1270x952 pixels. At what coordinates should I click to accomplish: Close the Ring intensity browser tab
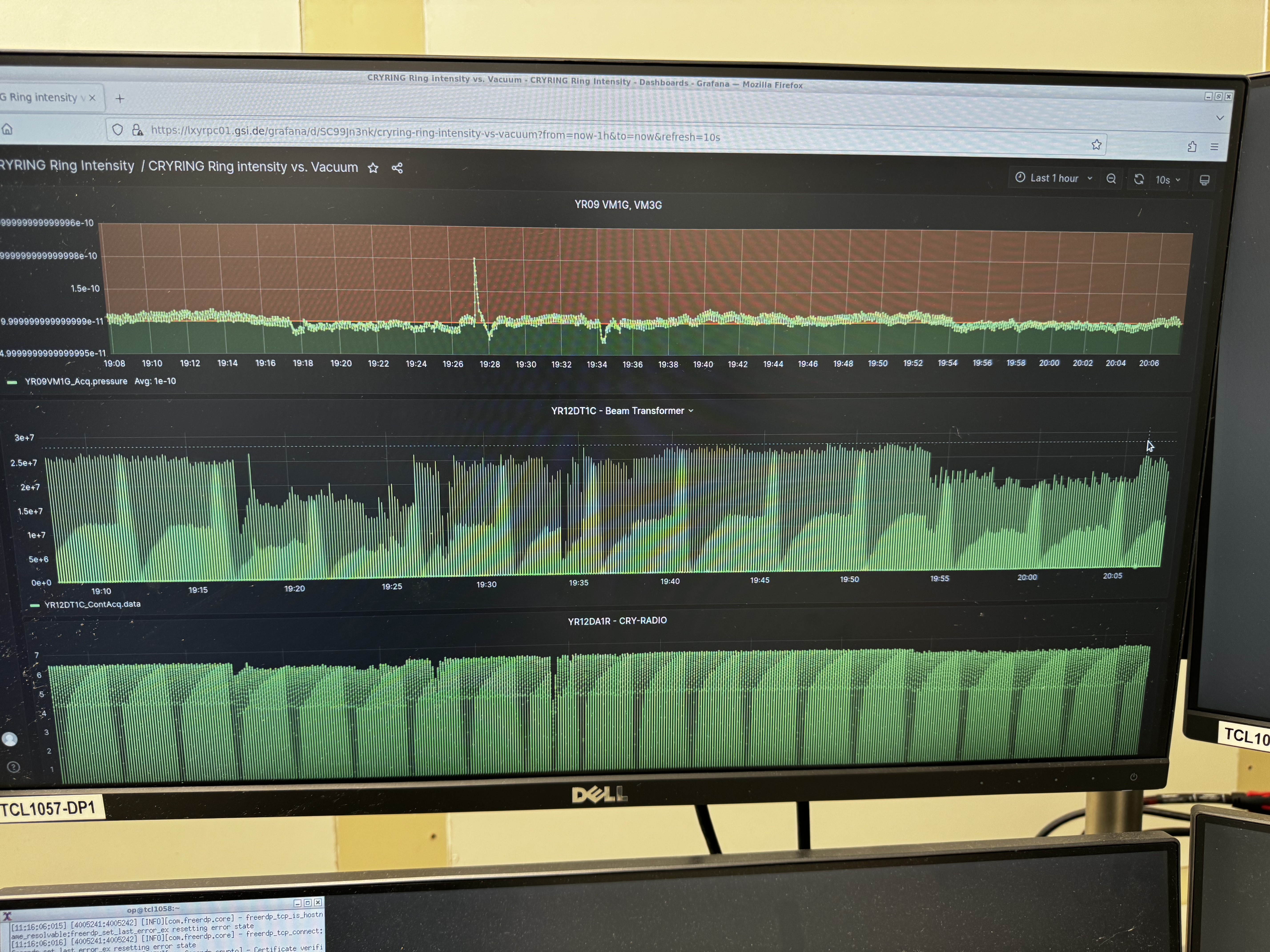pyautogui.click(x=92, y=98)
